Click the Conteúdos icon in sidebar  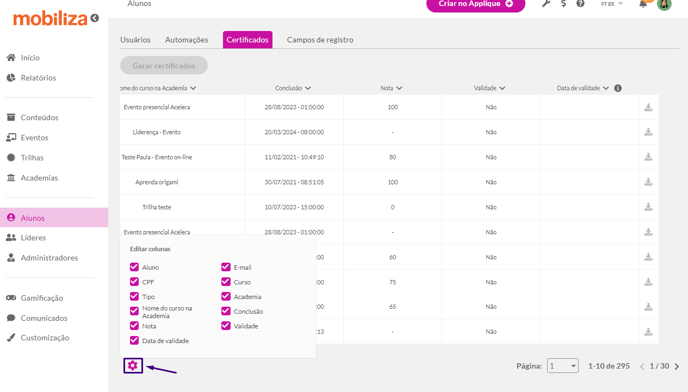click(11, 117)
